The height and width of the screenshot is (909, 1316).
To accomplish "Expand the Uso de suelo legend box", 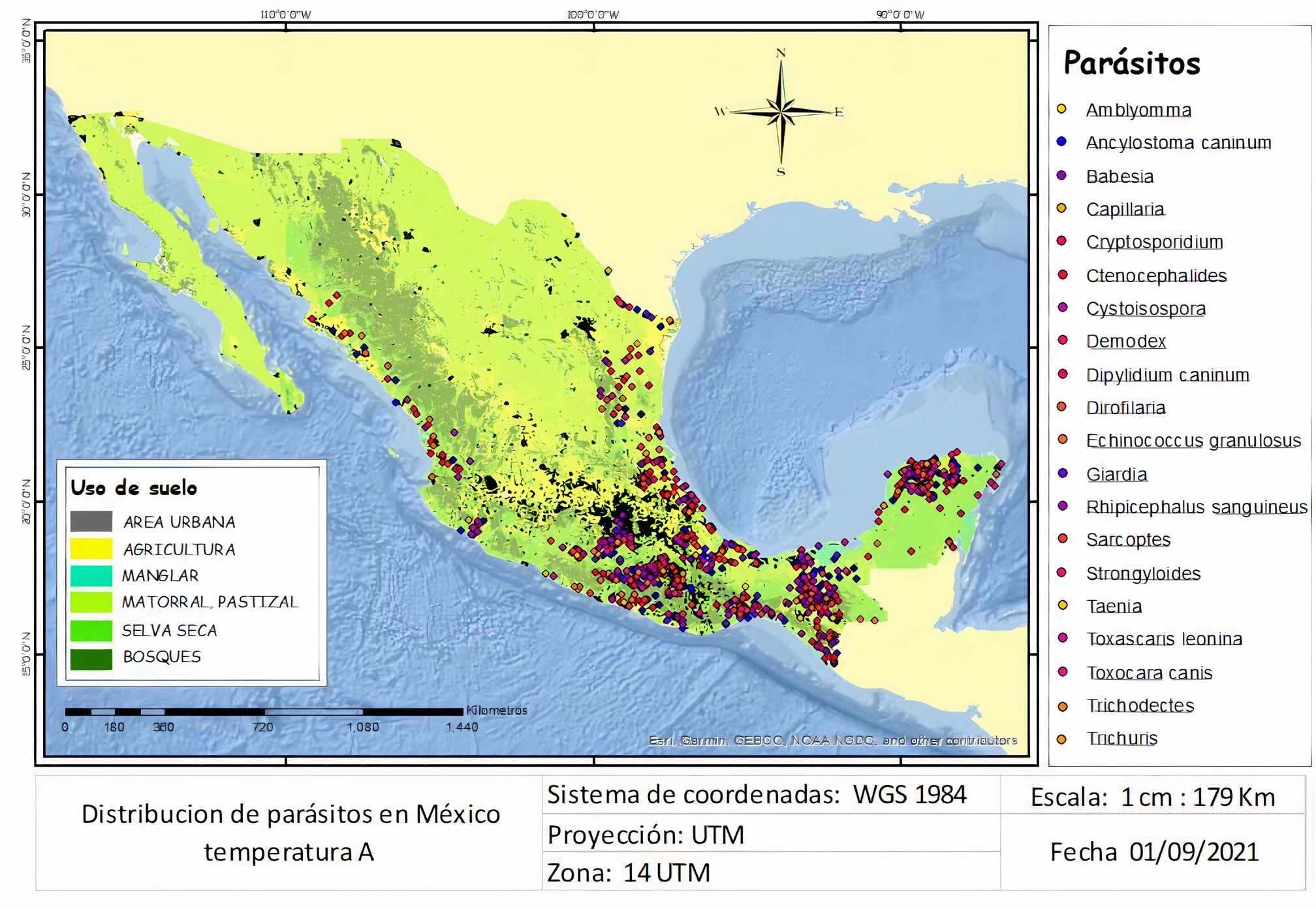I will (136, 488).
